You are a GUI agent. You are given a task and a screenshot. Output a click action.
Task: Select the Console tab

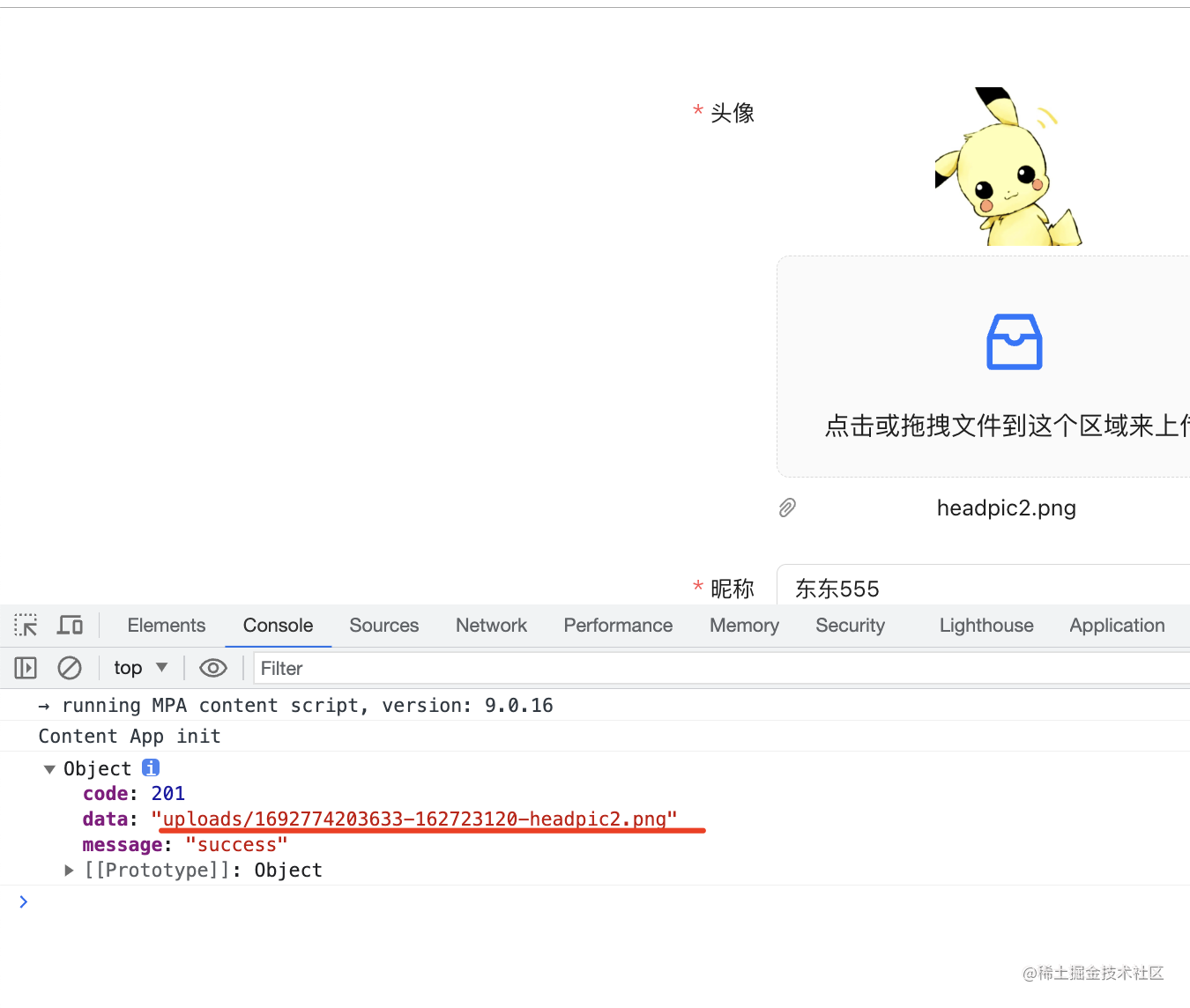point(278,626)
